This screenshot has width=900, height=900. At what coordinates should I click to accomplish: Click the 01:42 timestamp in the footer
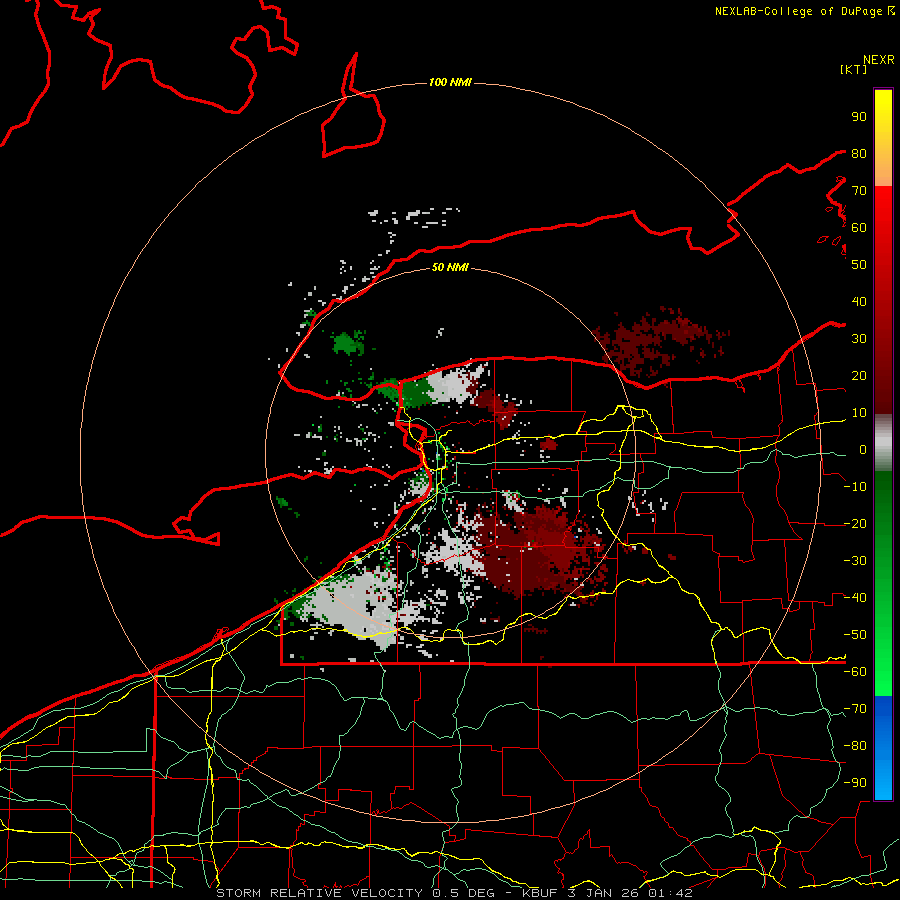(670, 893)
